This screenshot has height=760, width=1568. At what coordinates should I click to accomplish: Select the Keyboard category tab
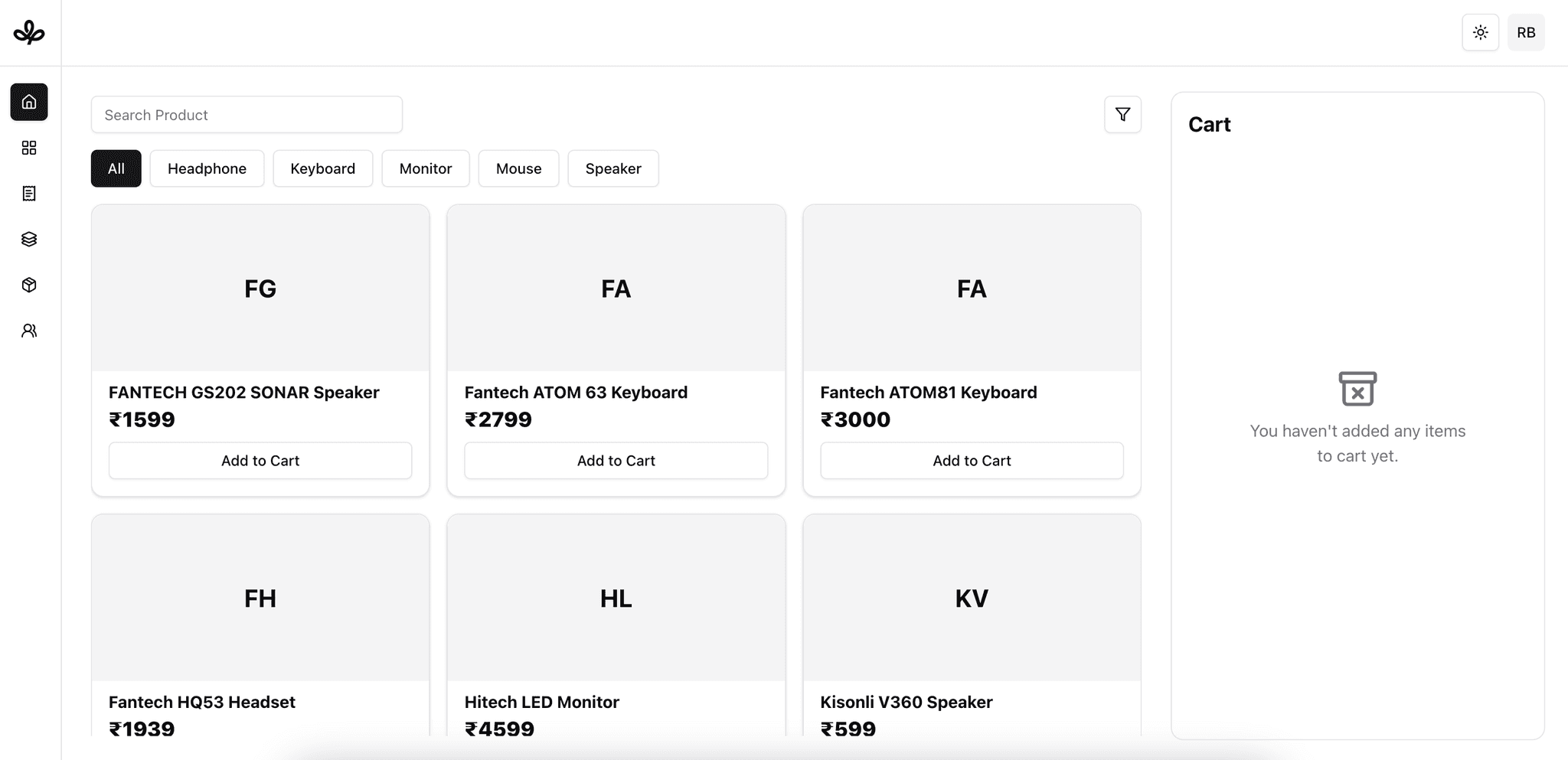pyautogui.click(x=322, y=168)
